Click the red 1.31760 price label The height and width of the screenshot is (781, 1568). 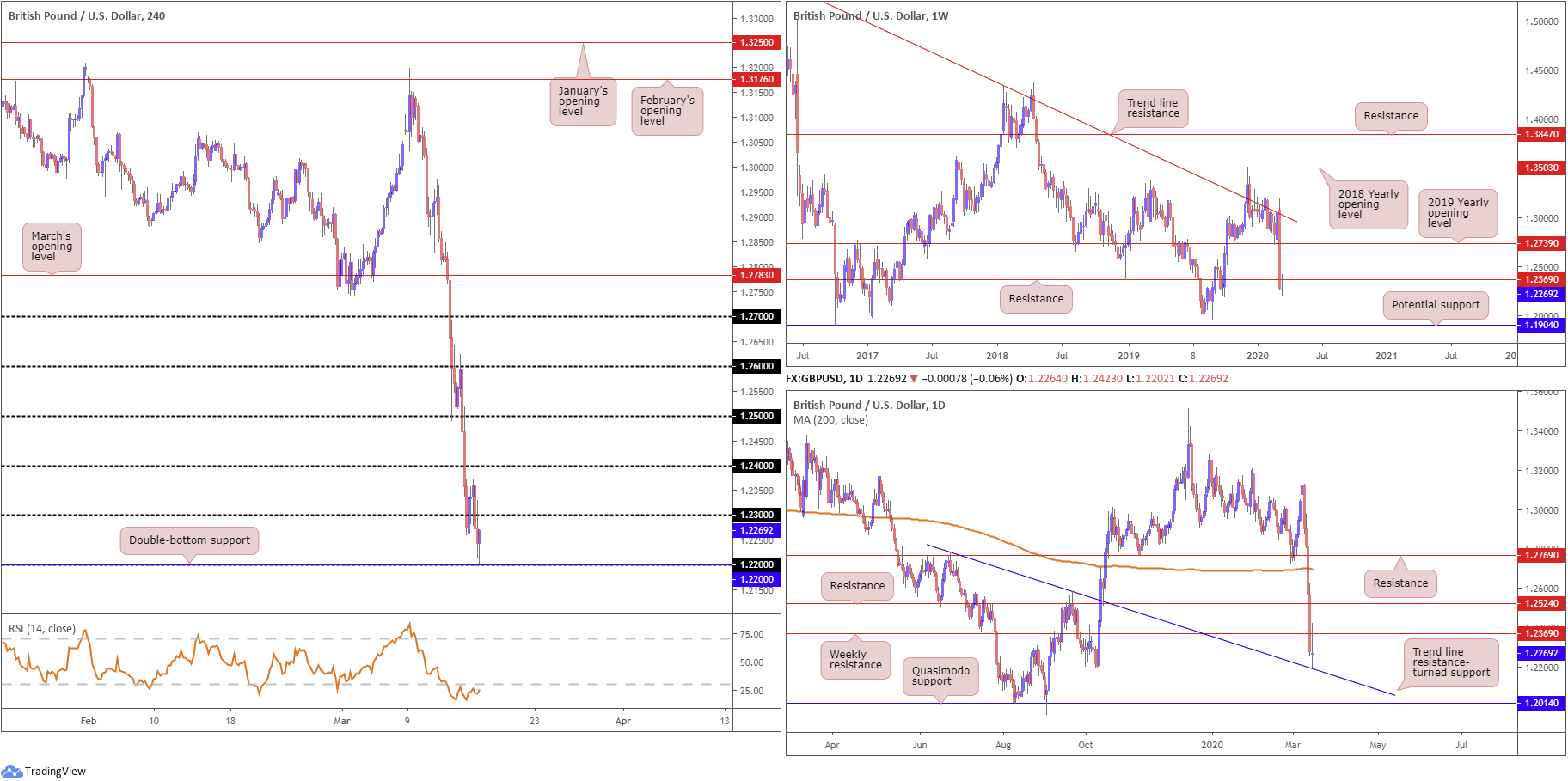[x=756, y=79]
